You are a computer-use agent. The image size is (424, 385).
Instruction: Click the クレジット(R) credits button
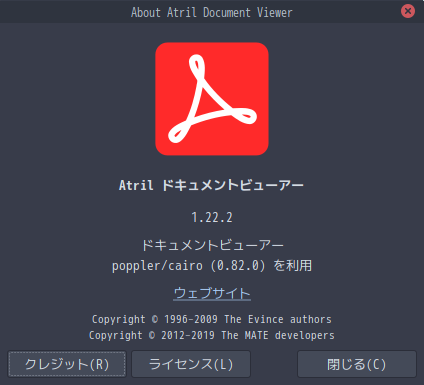[67, 364]
